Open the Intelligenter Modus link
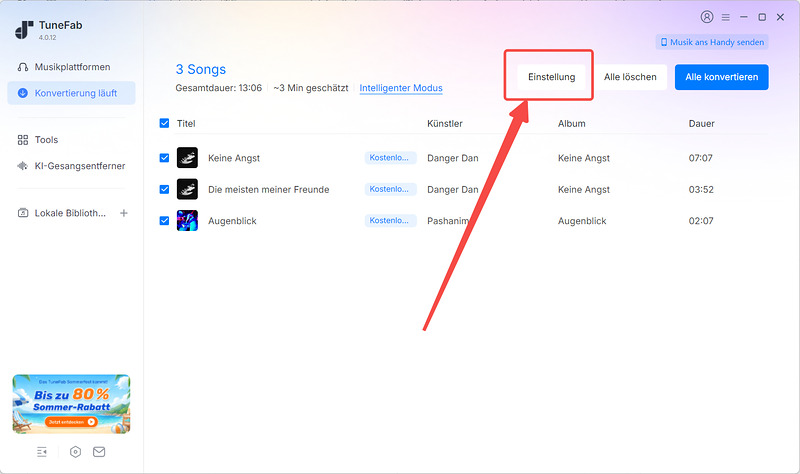The width and height of the screenshot is (800, 474). click(x=401, y=88)
